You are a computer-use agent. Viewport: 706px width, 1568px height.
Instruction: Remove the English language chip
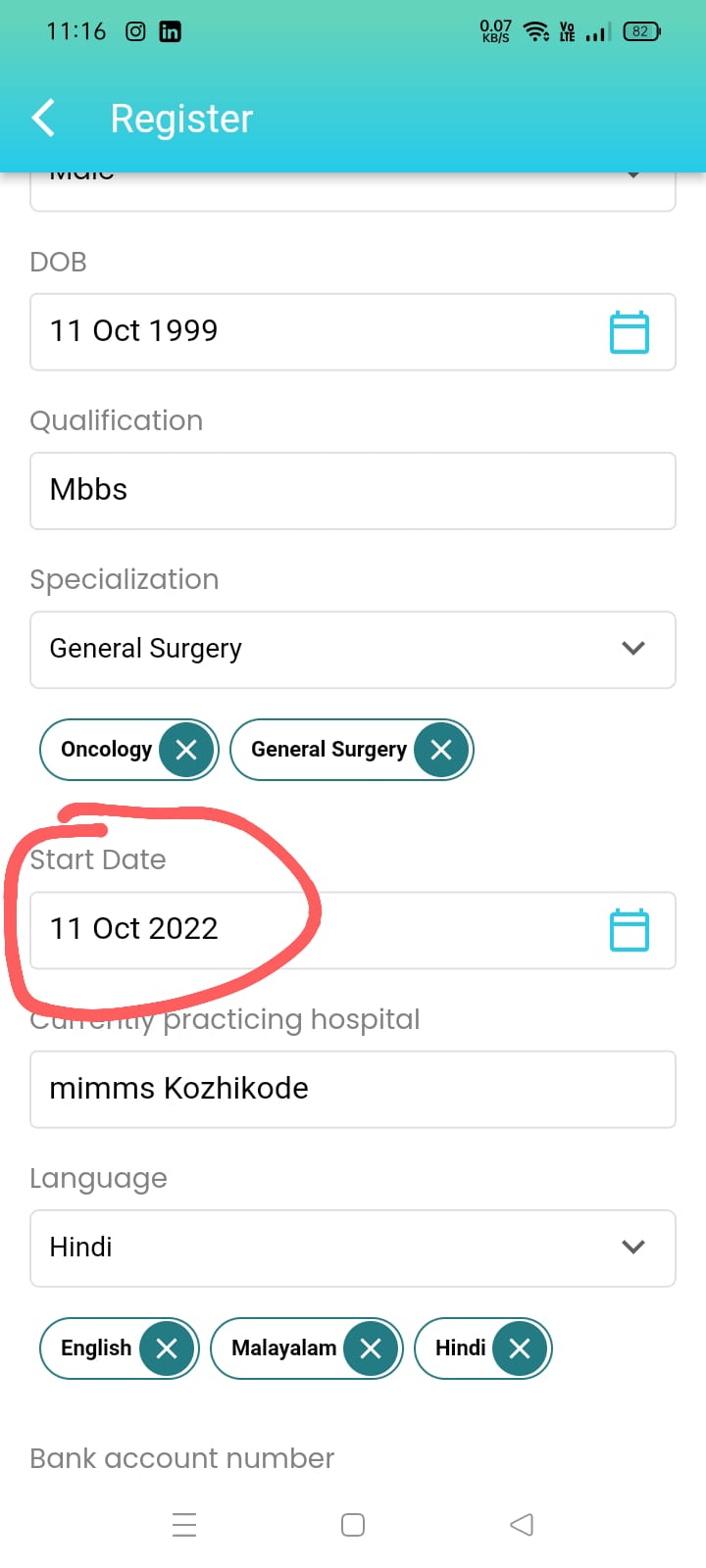[167, 1348]
